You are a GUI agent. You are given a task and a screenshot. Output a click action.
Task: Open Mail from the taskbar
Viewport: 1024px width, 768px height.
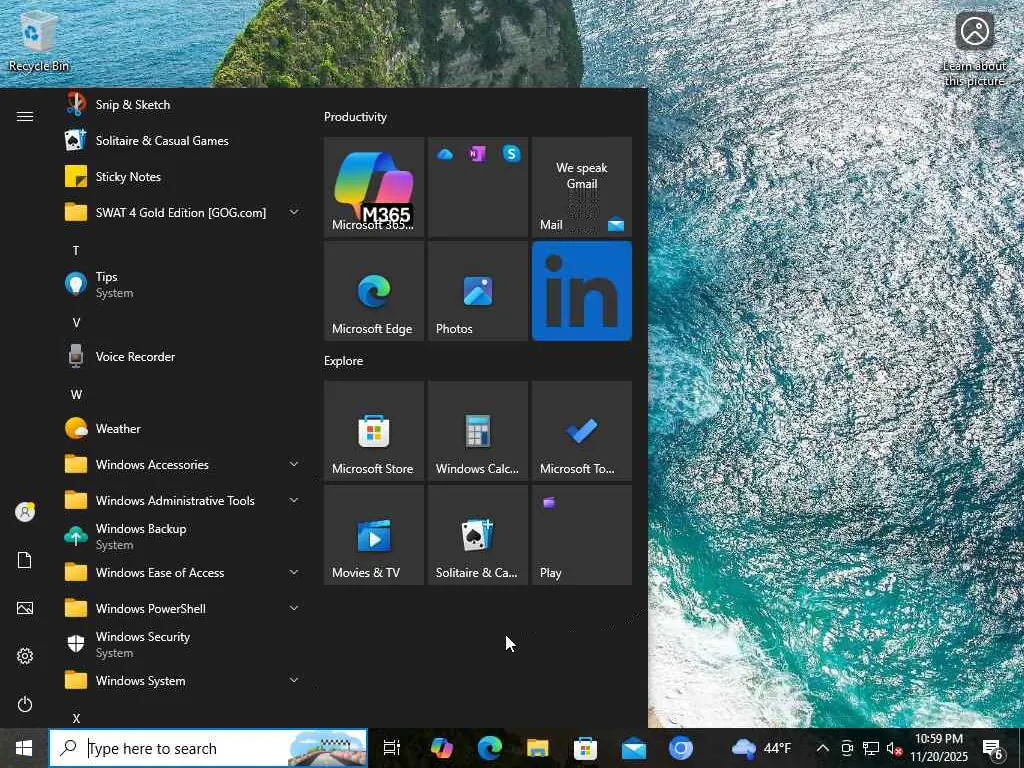pos(633,748)
